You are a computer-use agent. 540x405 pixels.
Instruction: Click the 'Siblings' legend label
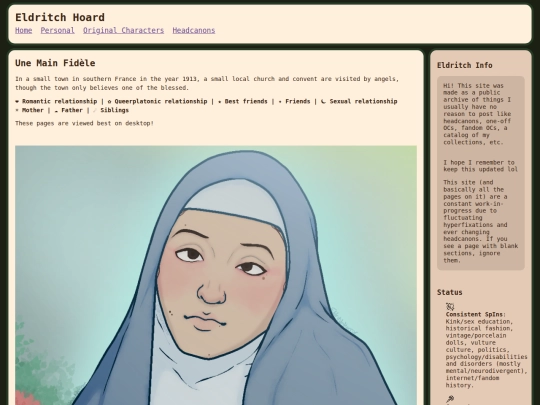click(x=115, y=110)
